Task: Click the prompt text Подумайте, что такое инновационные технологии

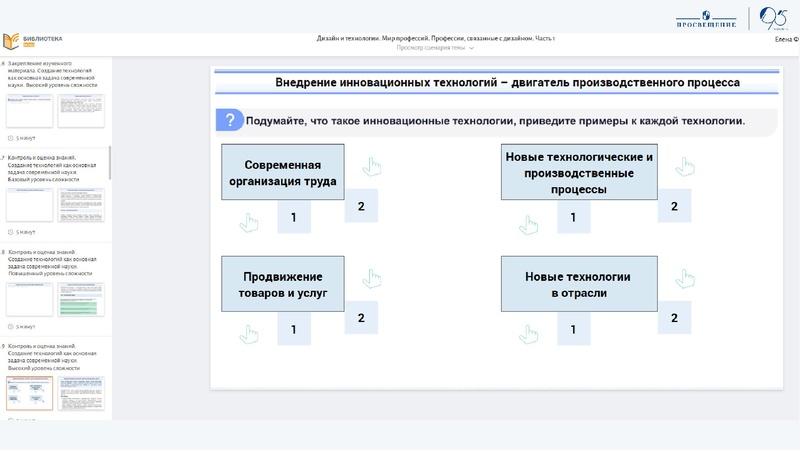Action: pos(495,121)
